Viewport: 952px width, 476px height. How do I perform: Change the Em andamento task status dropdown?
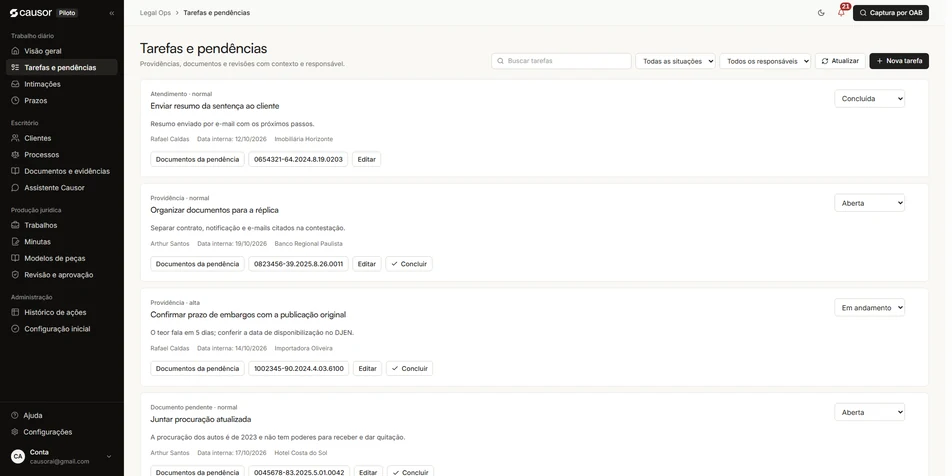869,308
